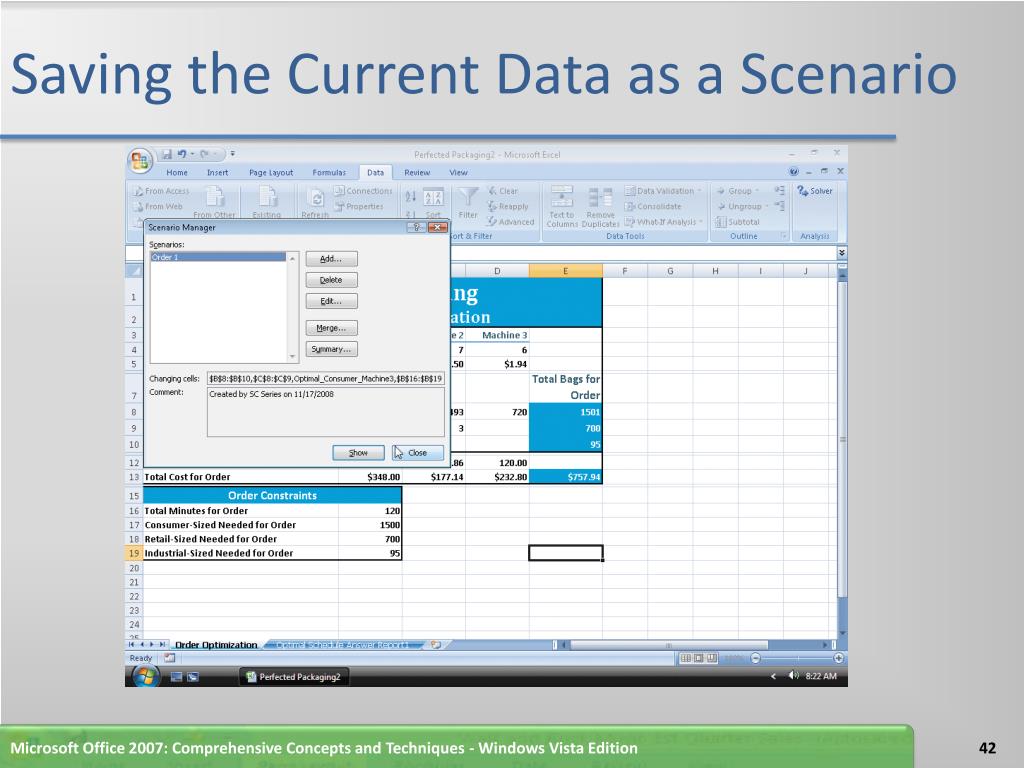Viewport: 1024px width, 768px height.
Task: Click From Web in the ribbon
Action: pos(159,206)
